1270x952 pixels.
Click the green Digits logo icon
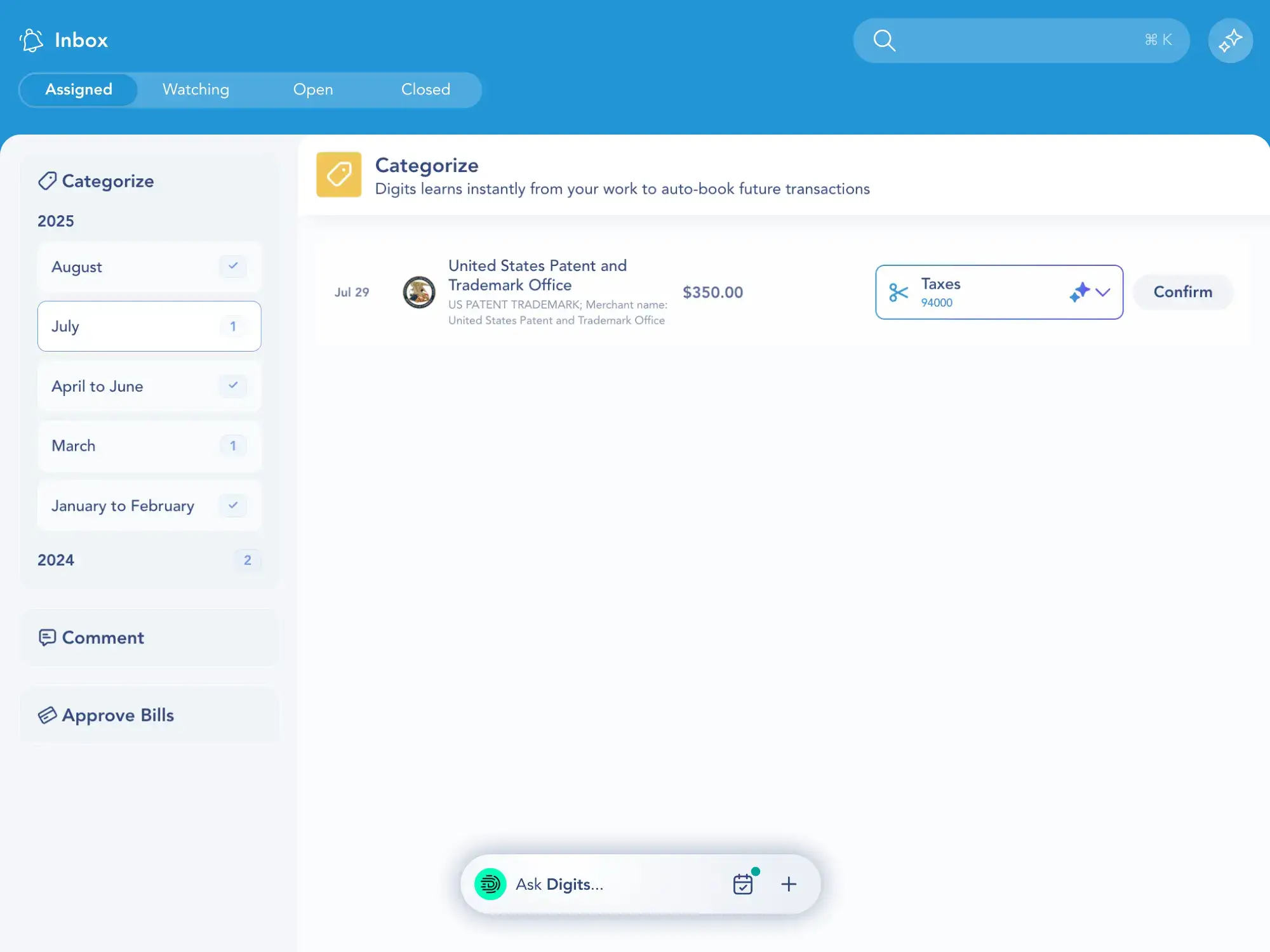coord(490,884)
